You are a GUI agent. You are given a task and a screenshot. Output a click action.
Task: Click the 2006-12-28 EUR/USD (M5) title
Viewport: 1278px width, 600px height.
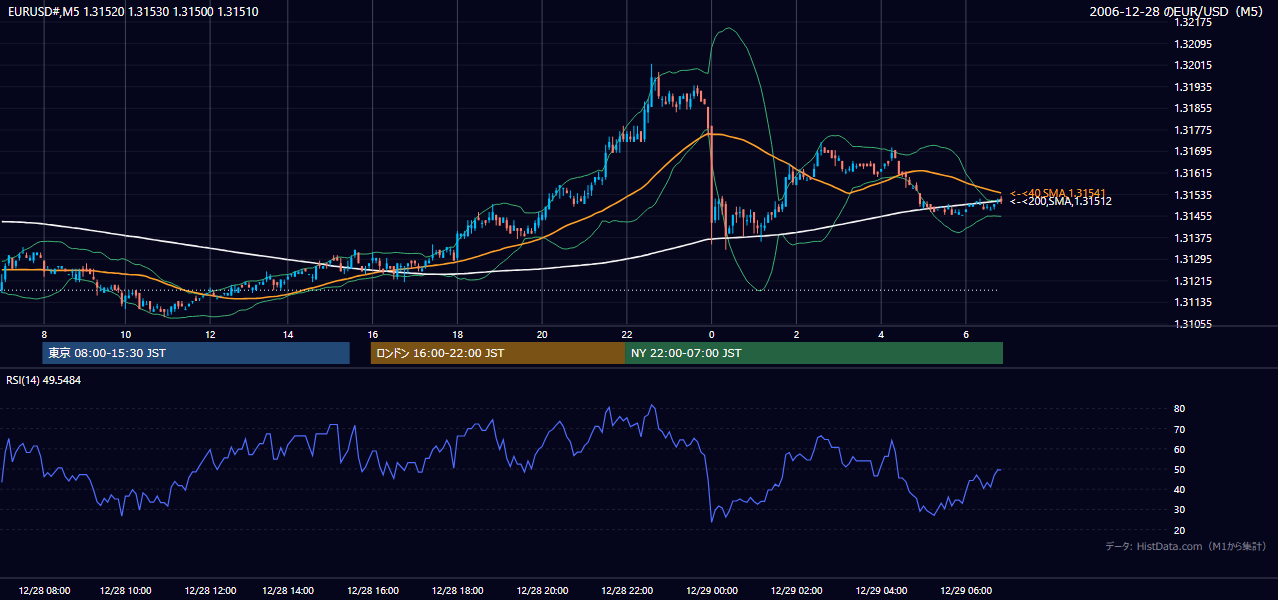click(1177, 11)
